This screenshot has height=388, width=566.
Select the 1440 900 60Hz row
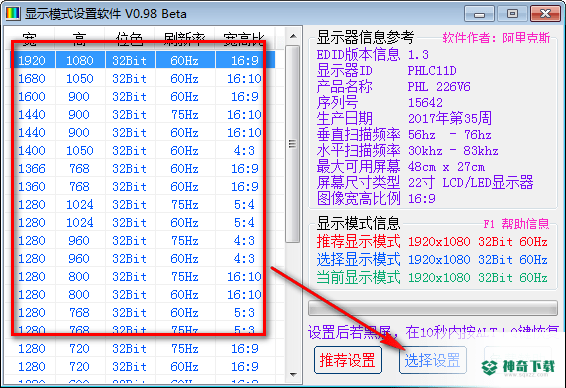tap(142, 132)
